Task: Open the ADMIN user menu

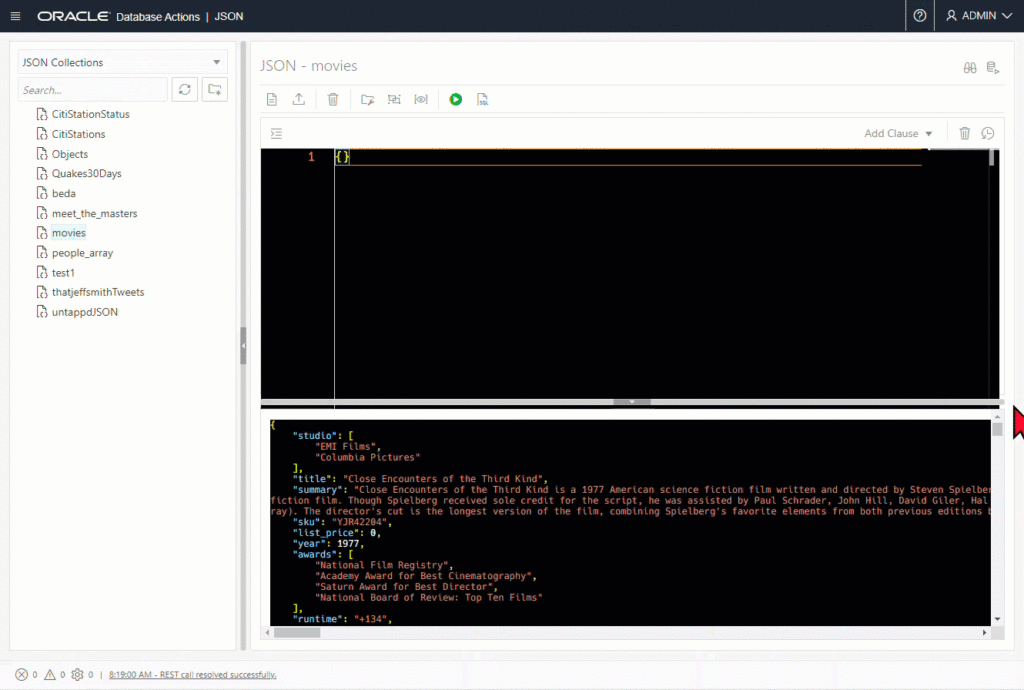Action: pos(975,16)
